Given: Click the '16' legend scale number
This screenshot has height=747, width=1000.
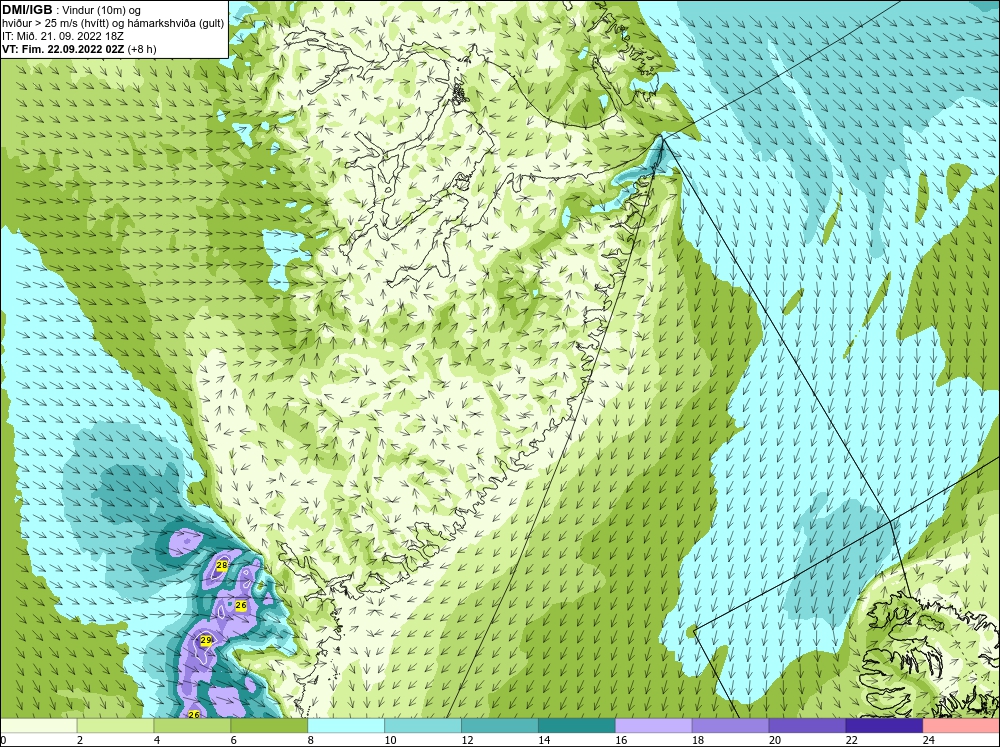Looking at the screenshot, I should pyautogui.click(x=621, y=740).
